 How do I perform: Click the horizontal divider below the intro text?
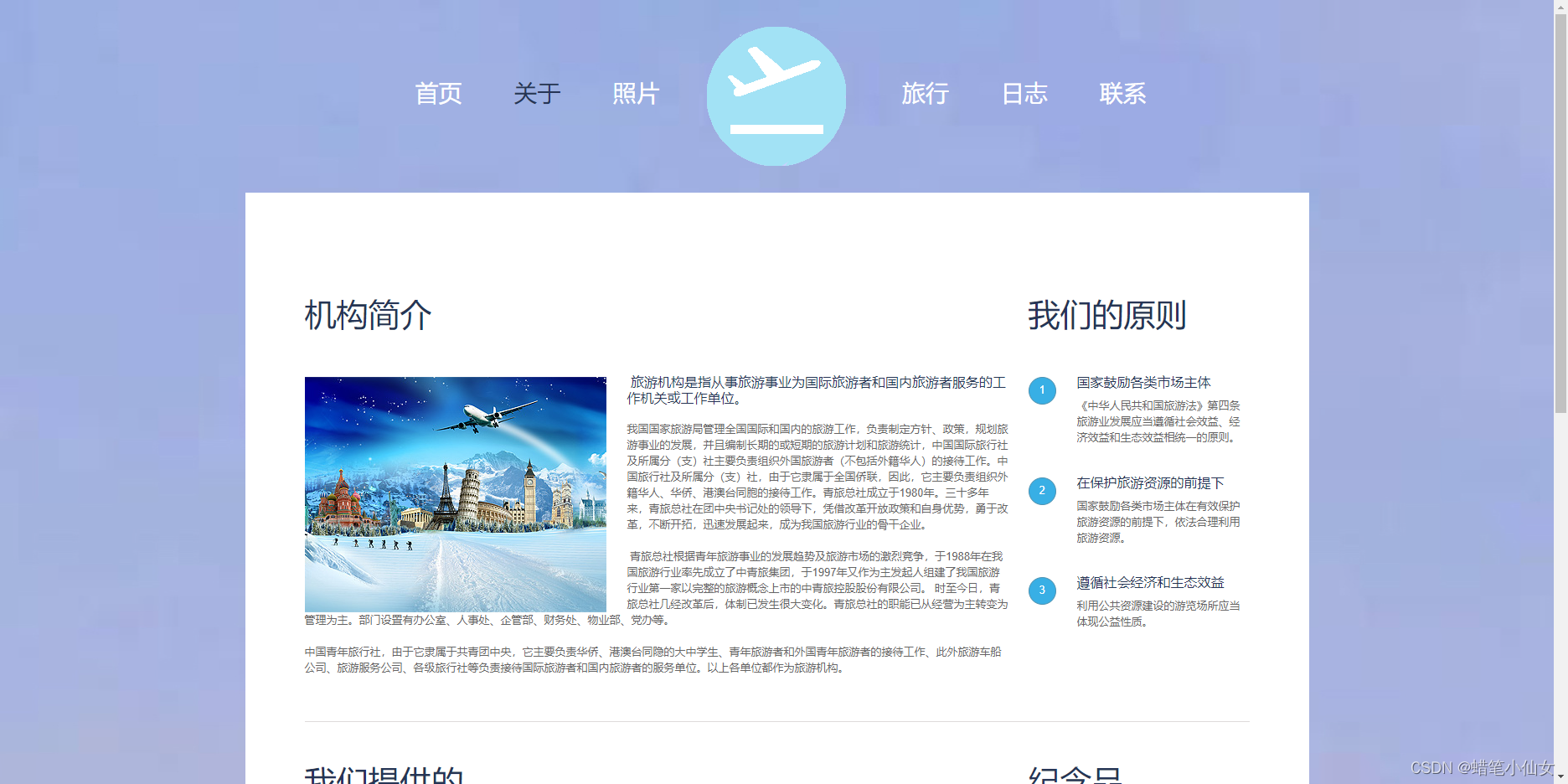tap(775, 720)
